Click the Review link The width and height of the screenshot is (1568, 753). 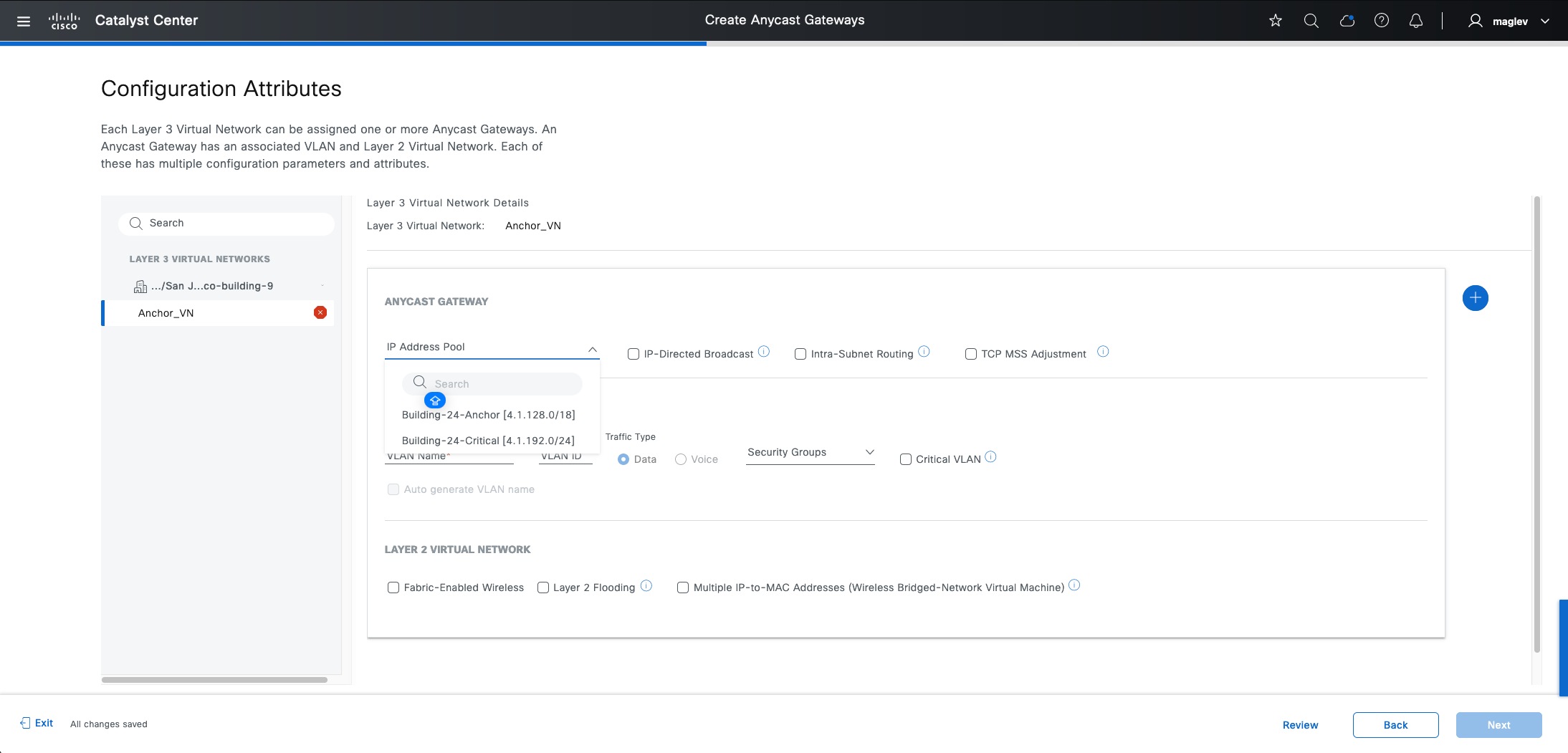(1300, 725)
